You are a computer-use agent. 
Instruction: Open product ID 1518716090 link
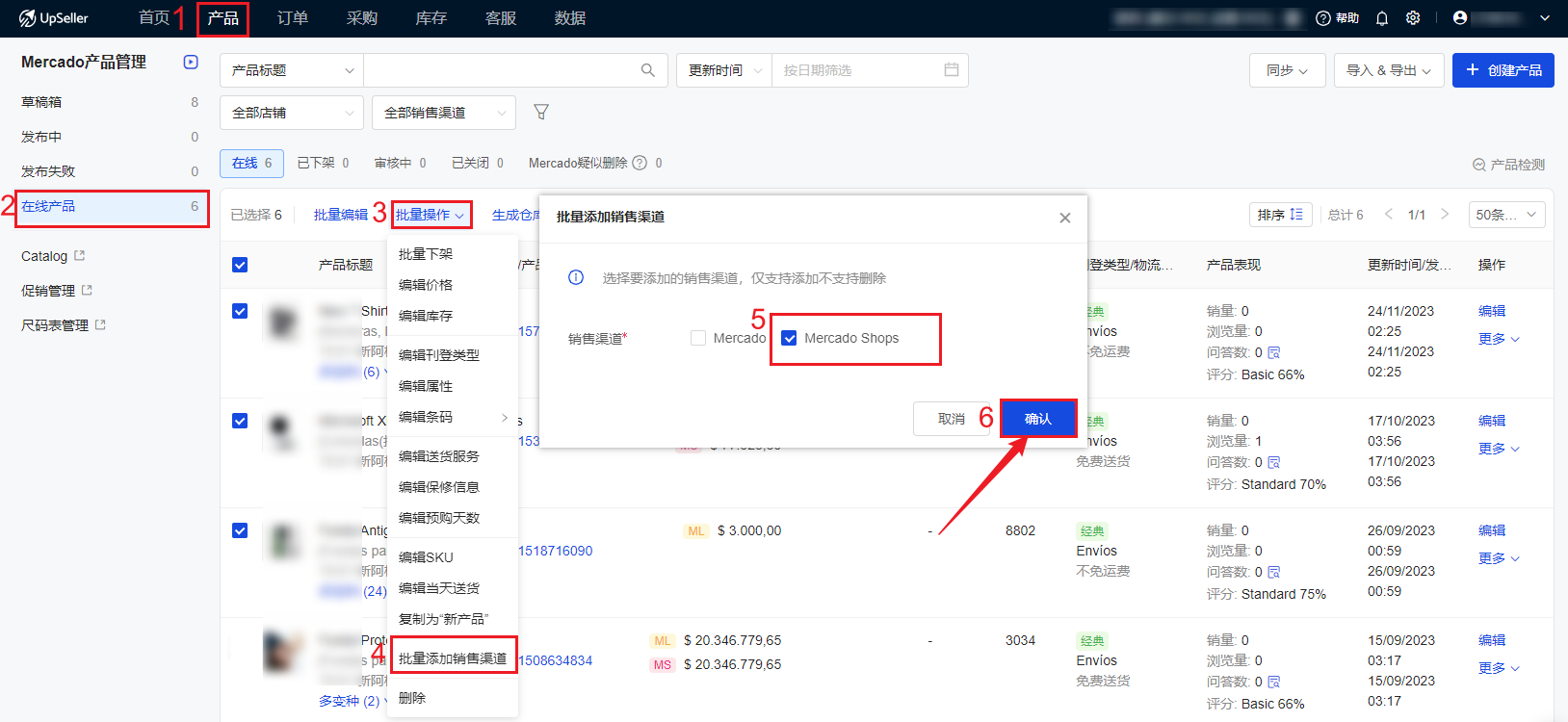point(556,551)
